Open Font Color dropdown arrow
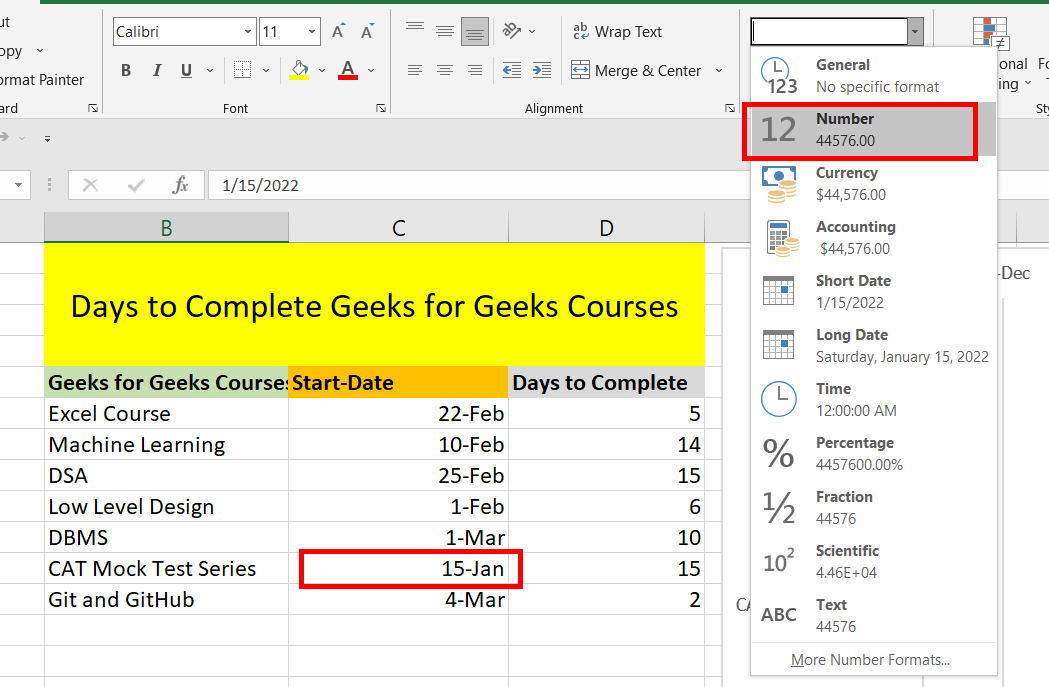Viewport: 1049px width, 687px height. coord(371,70)
